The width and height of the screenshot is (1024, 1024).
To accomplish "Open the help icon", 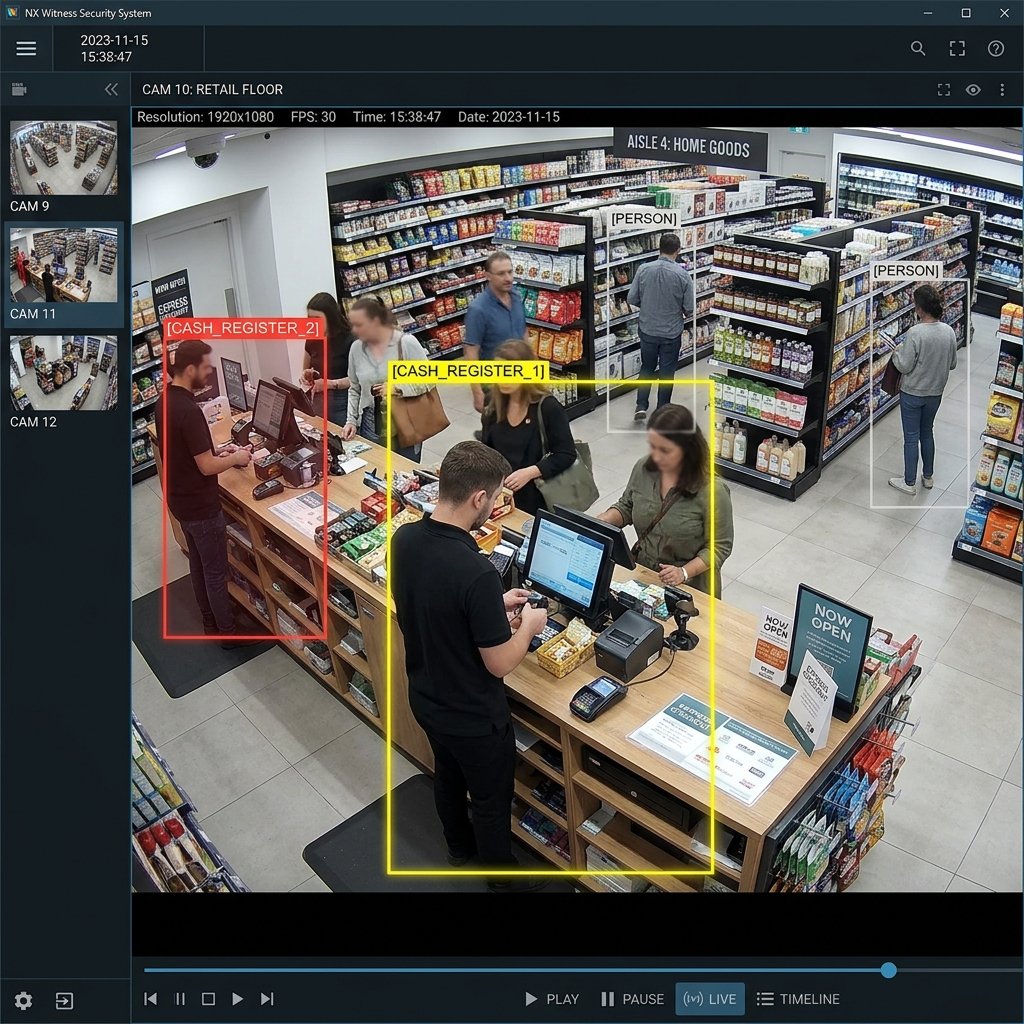I will tap(995, 48).
